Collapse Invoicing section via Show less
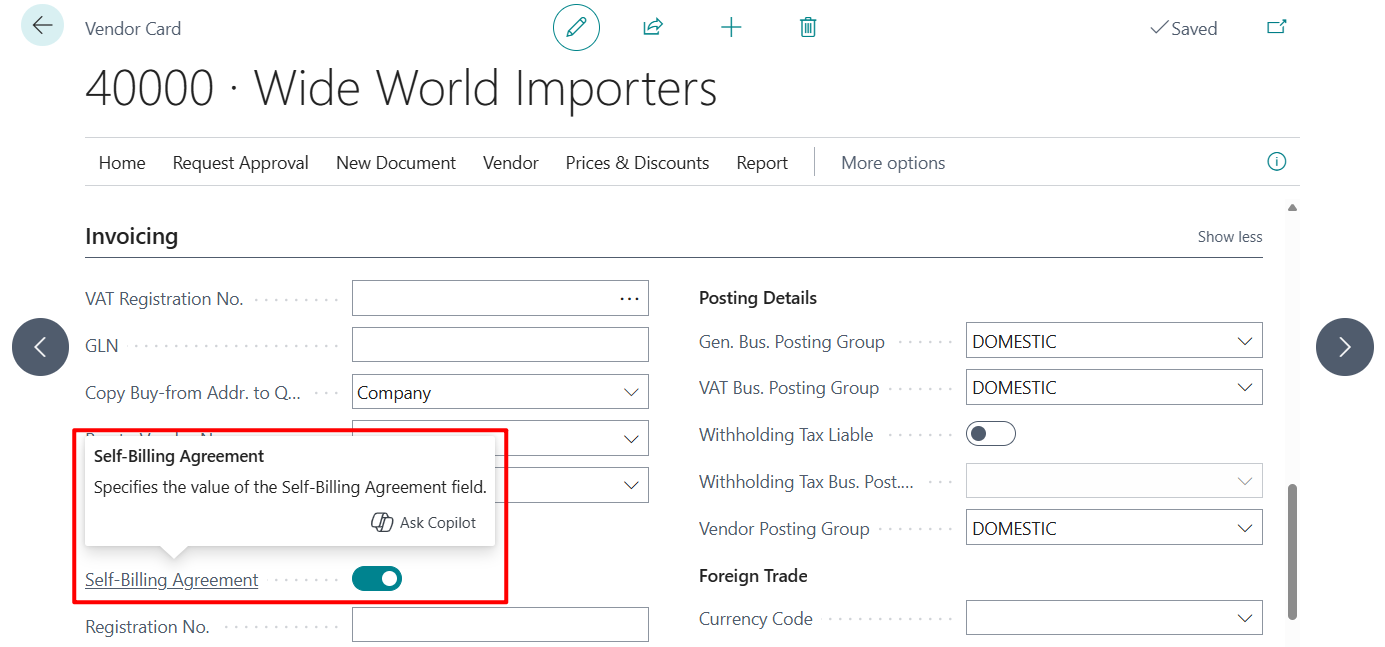This screenshot has width=1385, height=647. (x=1229, y=236)
